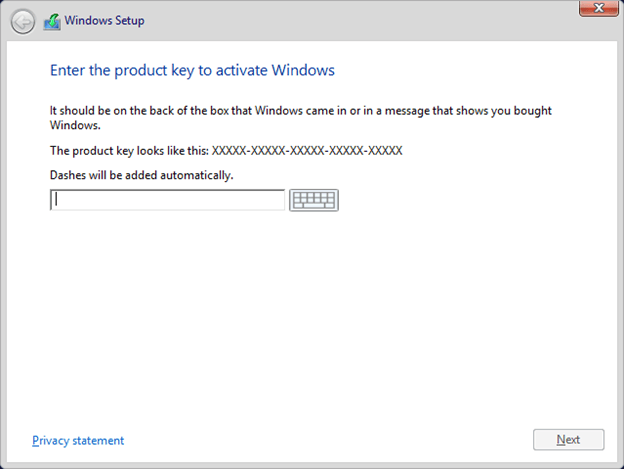The image size is (624, 469).
Task: Click "Dashes will be added automatically" text
Action: [x=141, y=175]
